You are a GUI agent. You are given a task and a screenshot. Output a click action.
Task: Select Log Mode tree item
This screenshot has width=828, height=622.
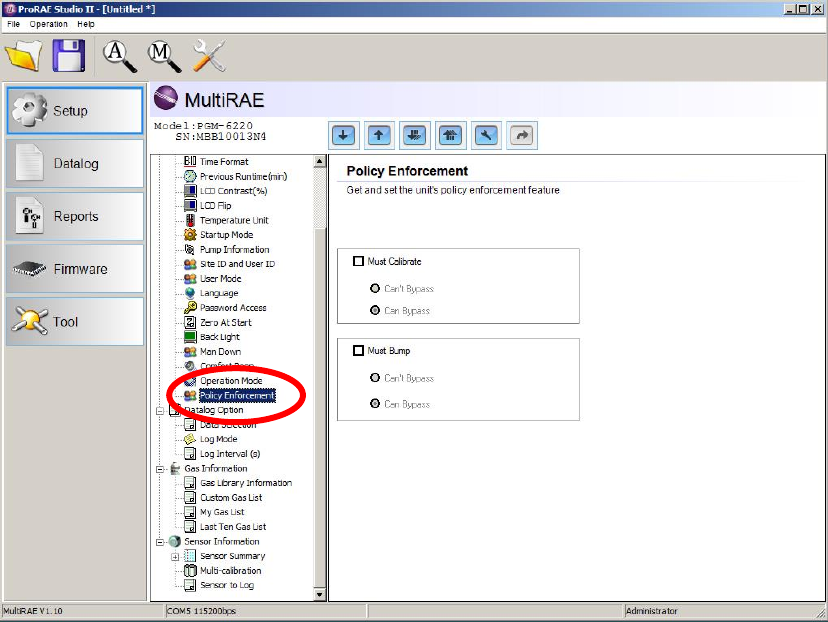point(219,439)
